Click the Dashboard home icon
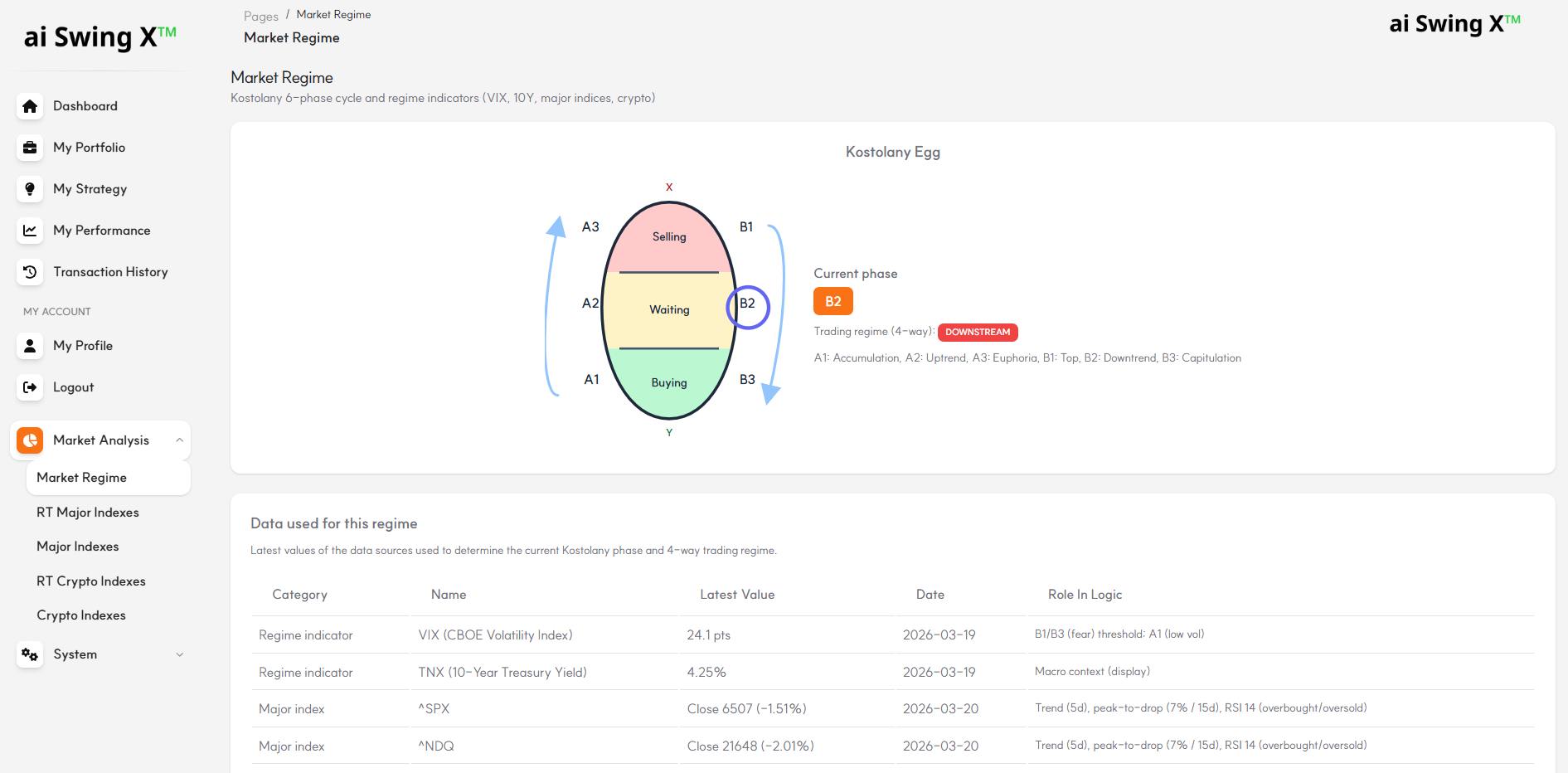This screenshot has width=1568, height=773. coord(30,106)
